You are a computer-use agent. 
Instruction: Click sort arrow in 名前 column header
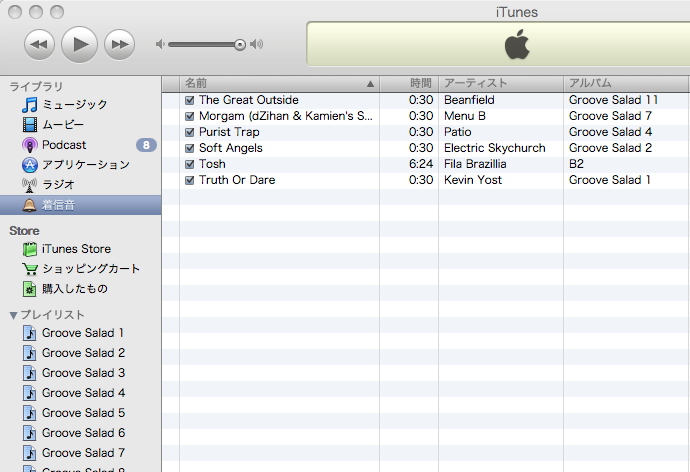tap(371, 84)
